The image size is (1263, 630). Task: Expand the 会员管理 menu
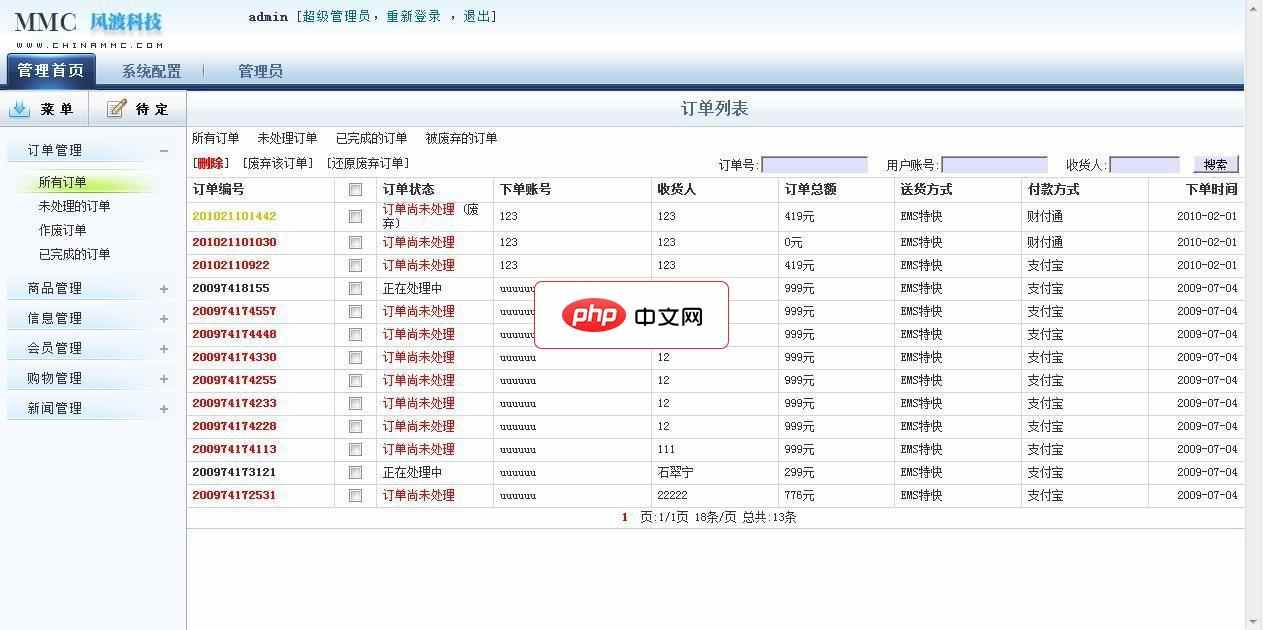pos(163,348)
